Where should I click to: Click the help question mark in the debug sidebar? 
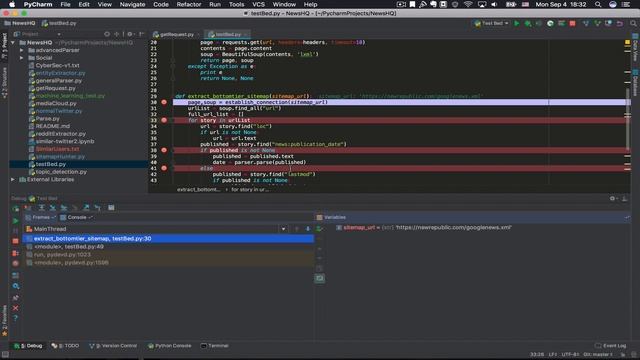click(16, 318)
